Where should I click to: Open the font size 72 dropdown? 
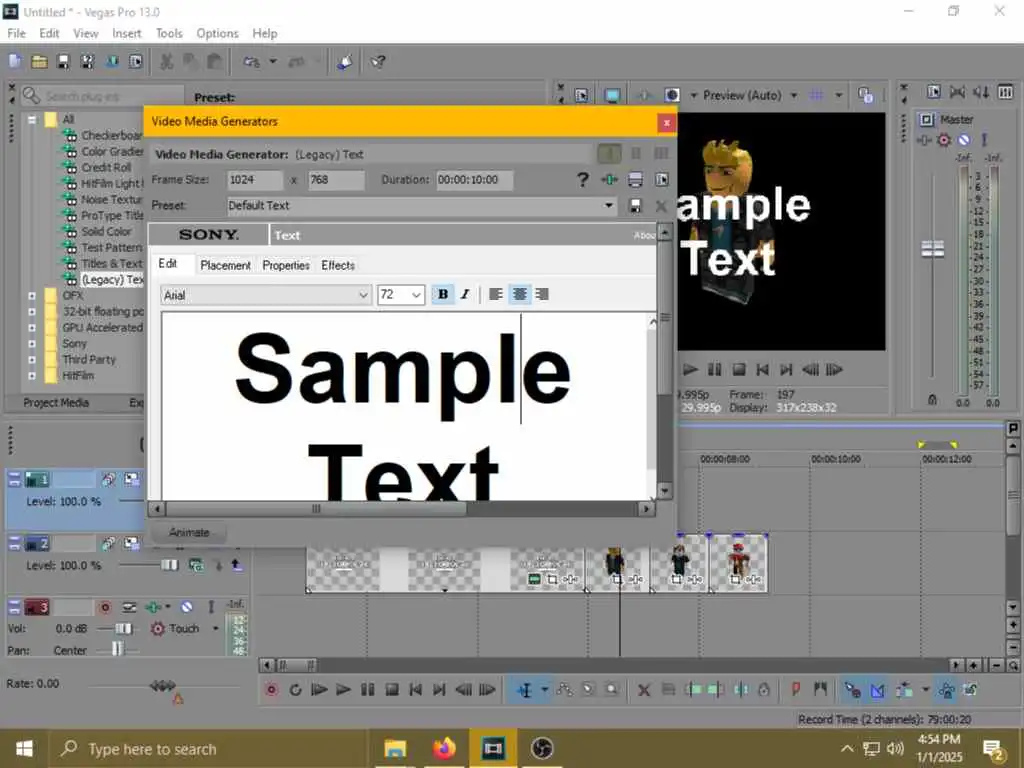pyautogui.click(x=416, y=295)
